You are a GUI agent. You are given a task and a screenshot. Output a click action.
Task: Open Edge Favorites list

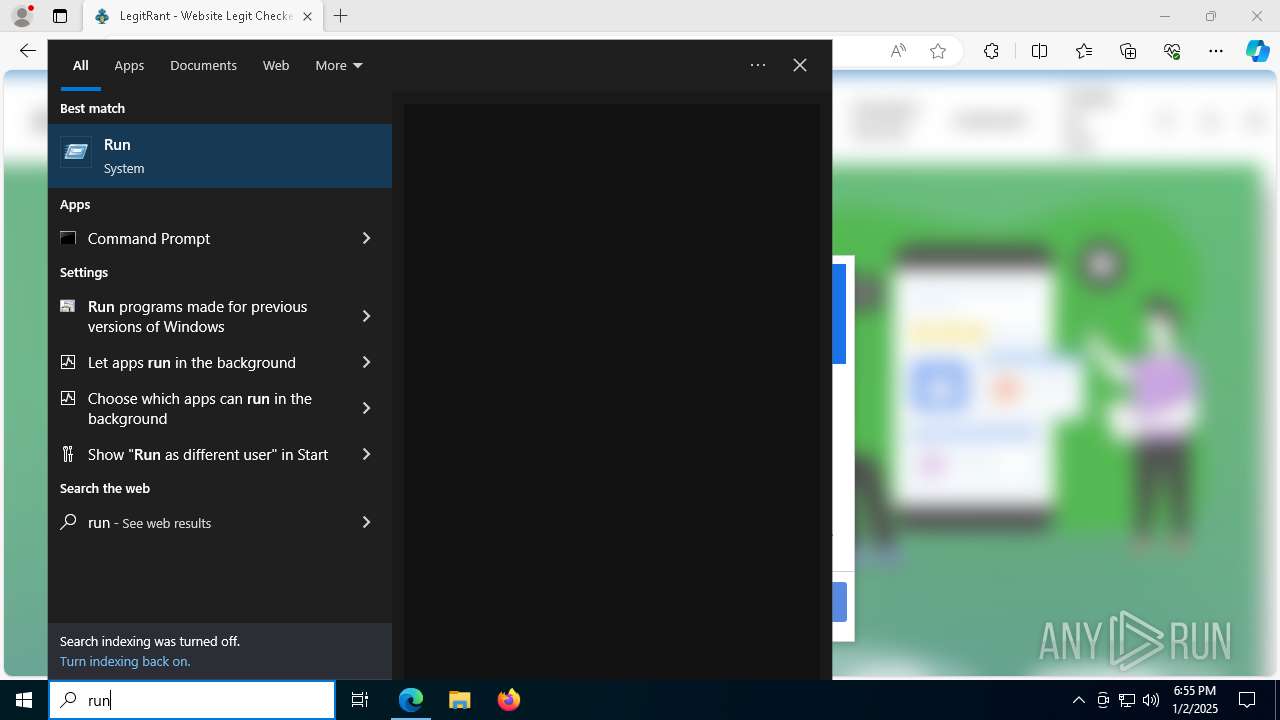point(1084,51)
